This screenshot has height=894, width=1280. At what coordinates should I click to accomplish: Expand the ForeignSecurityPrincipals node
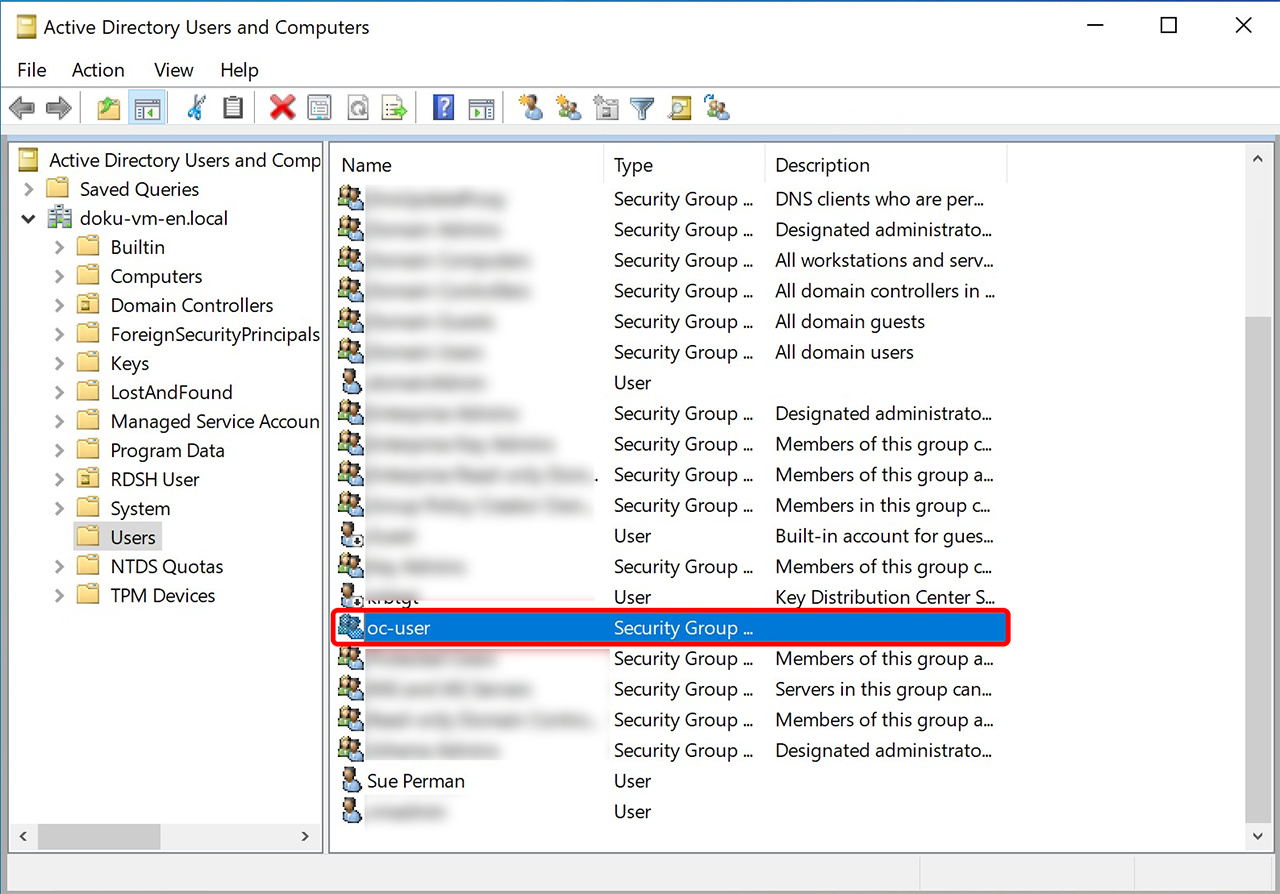point(59,334)
